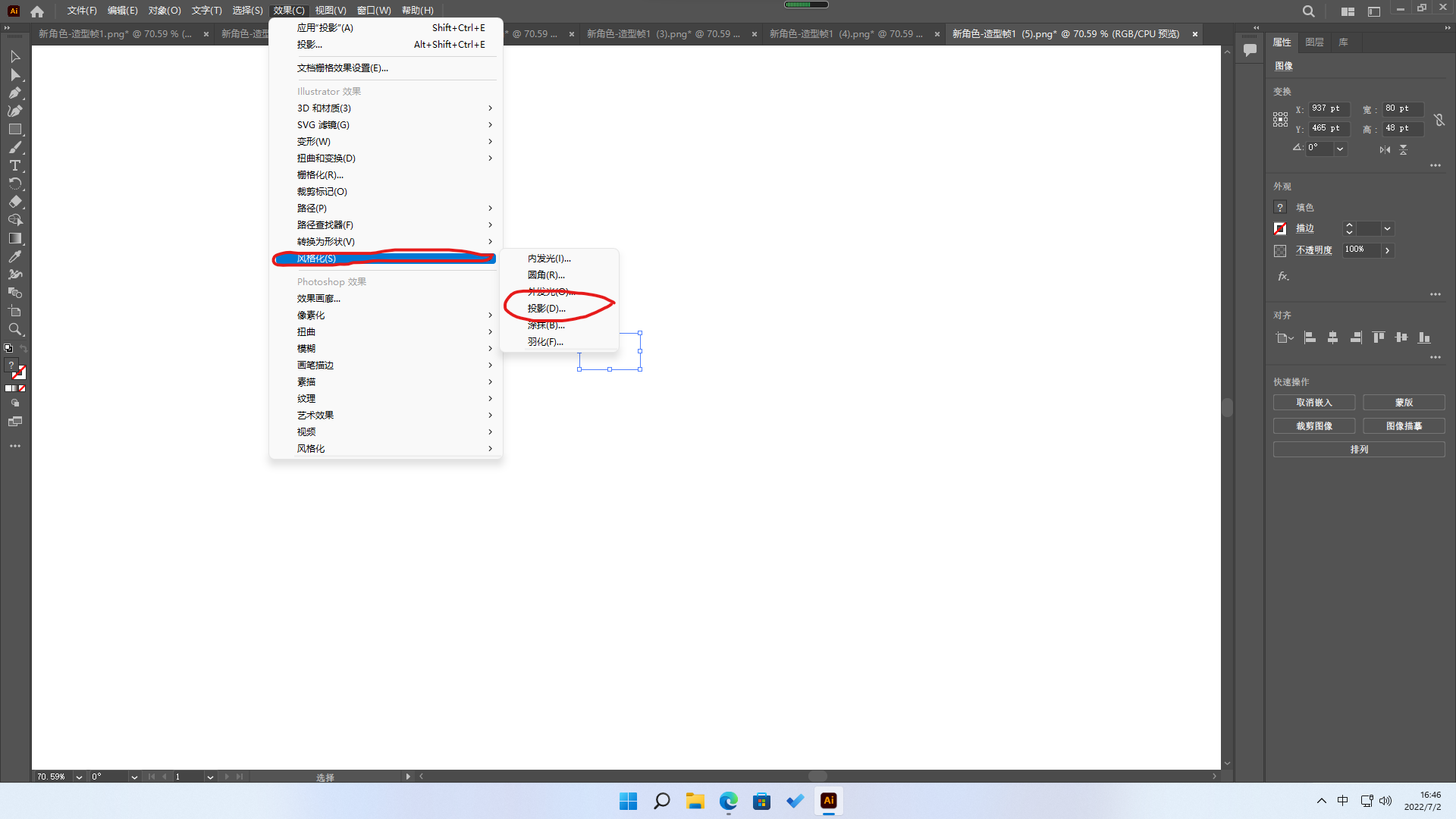Screen dimensions: 1456x819
Task: Choose 圆角(R)... from the submenu
Action: [559, 275]
